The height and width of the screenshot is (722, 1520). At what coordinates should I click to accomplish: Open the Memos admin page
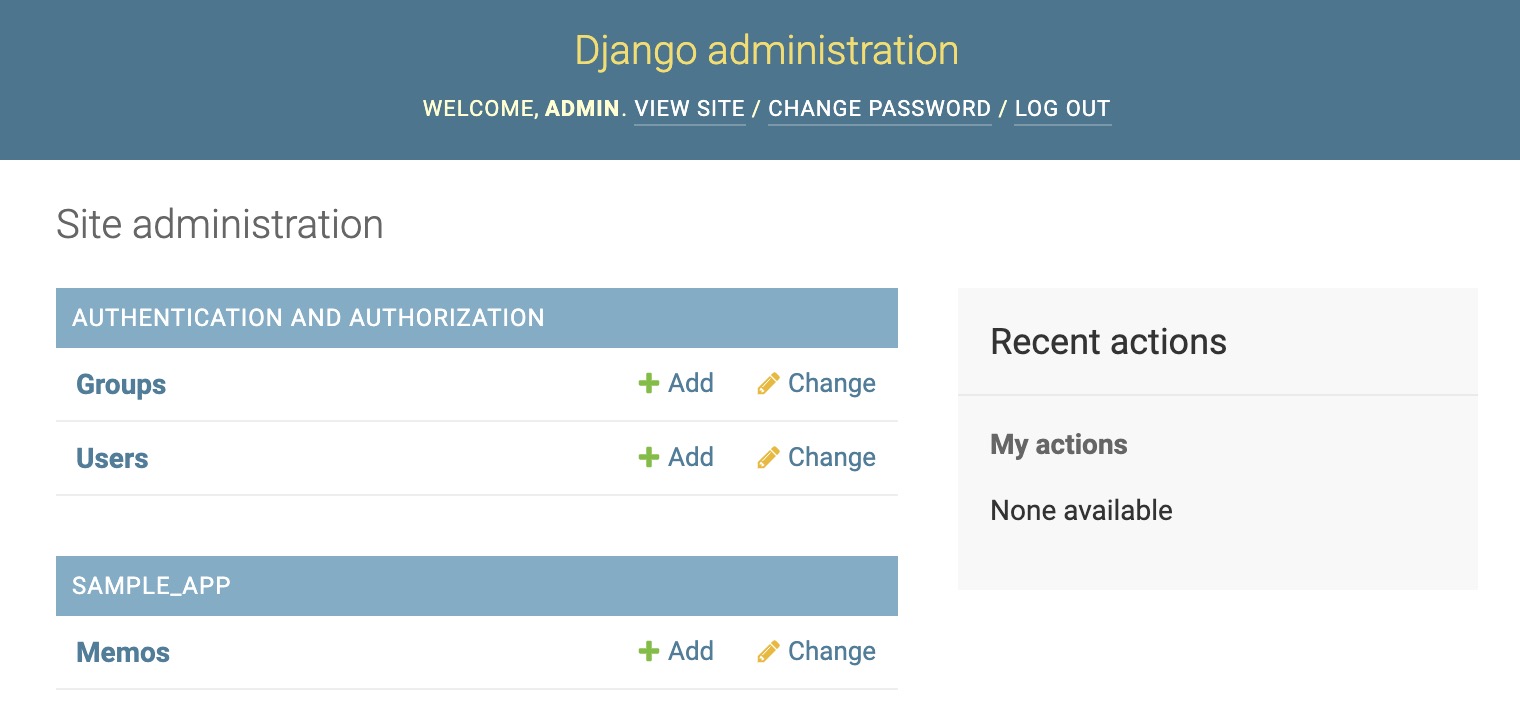pyautogui.click(x=122, y=652)
